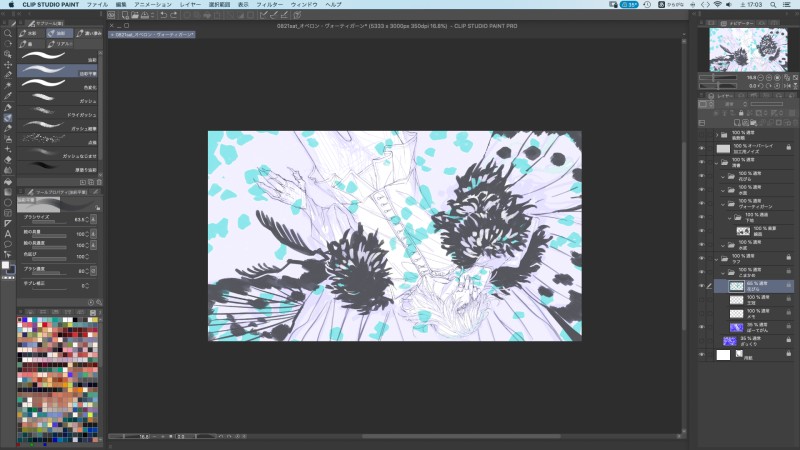Open the ウィンドウ menu
The image size is (800, 450).
click(304, 5)
